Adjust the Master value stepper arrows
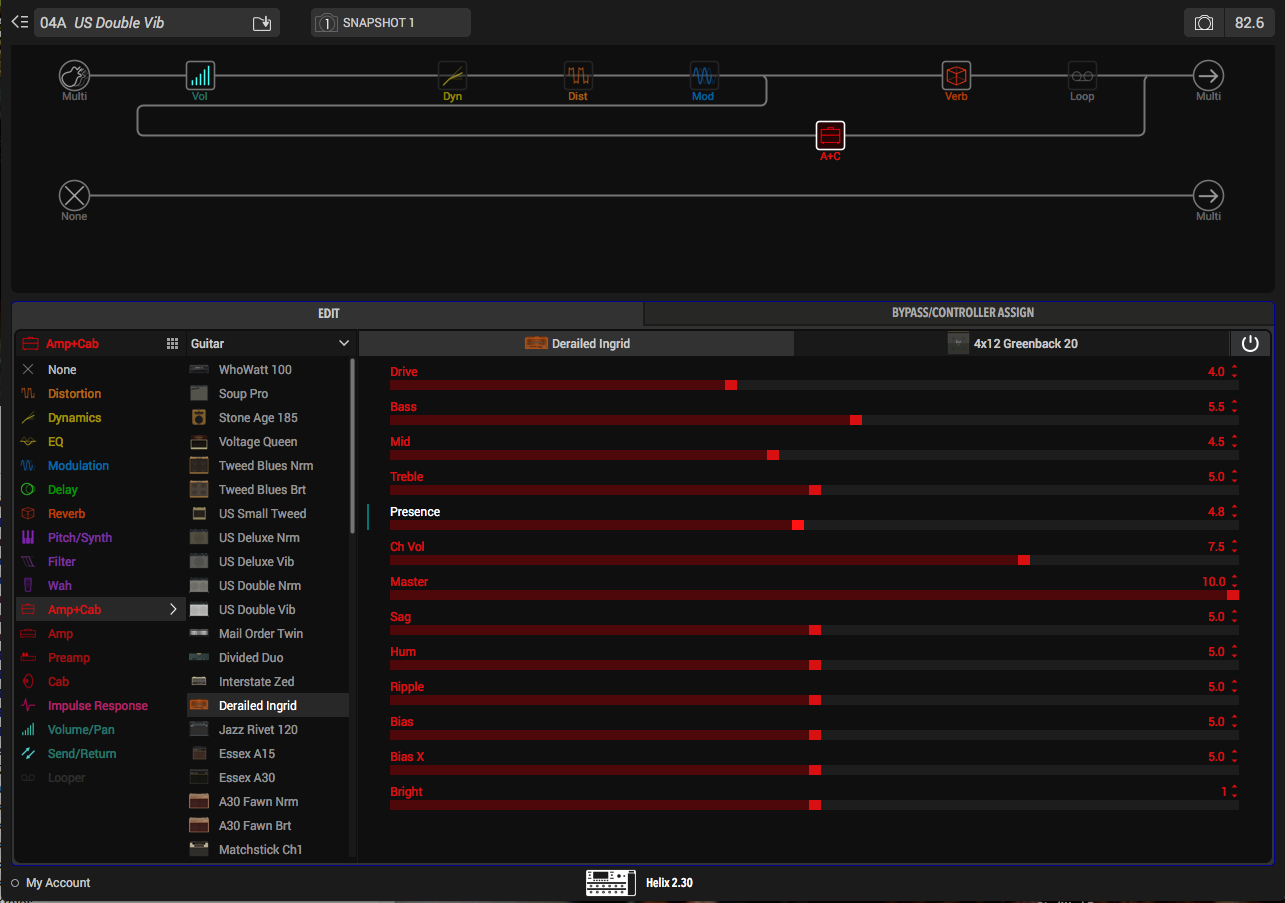Image resolution: width=1285 pixels, height=903 pixels. (1234, 582)
